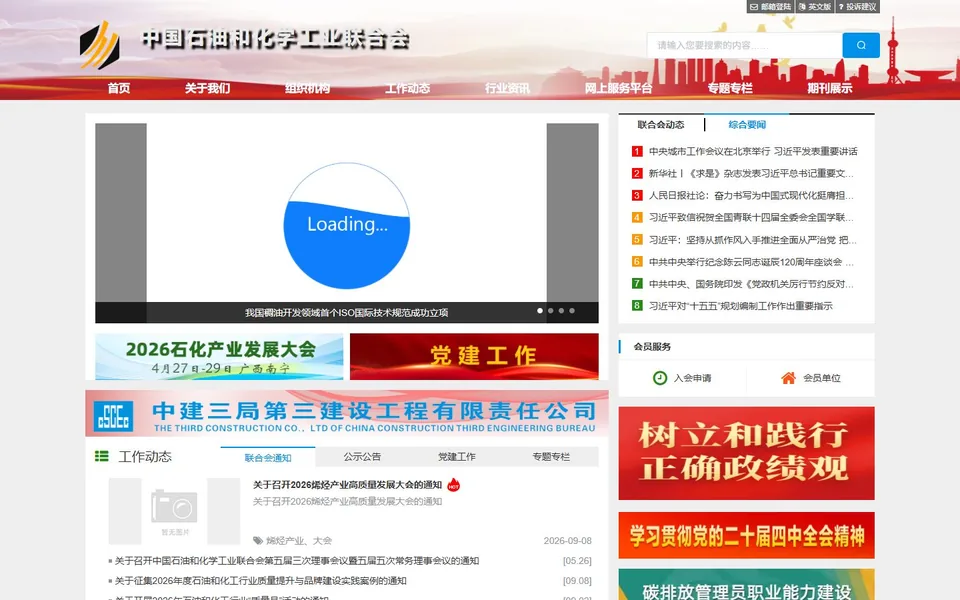960x600 pixels.
Task: Click the tag icon beside 烯烃产业
Action: coord(258,541)
